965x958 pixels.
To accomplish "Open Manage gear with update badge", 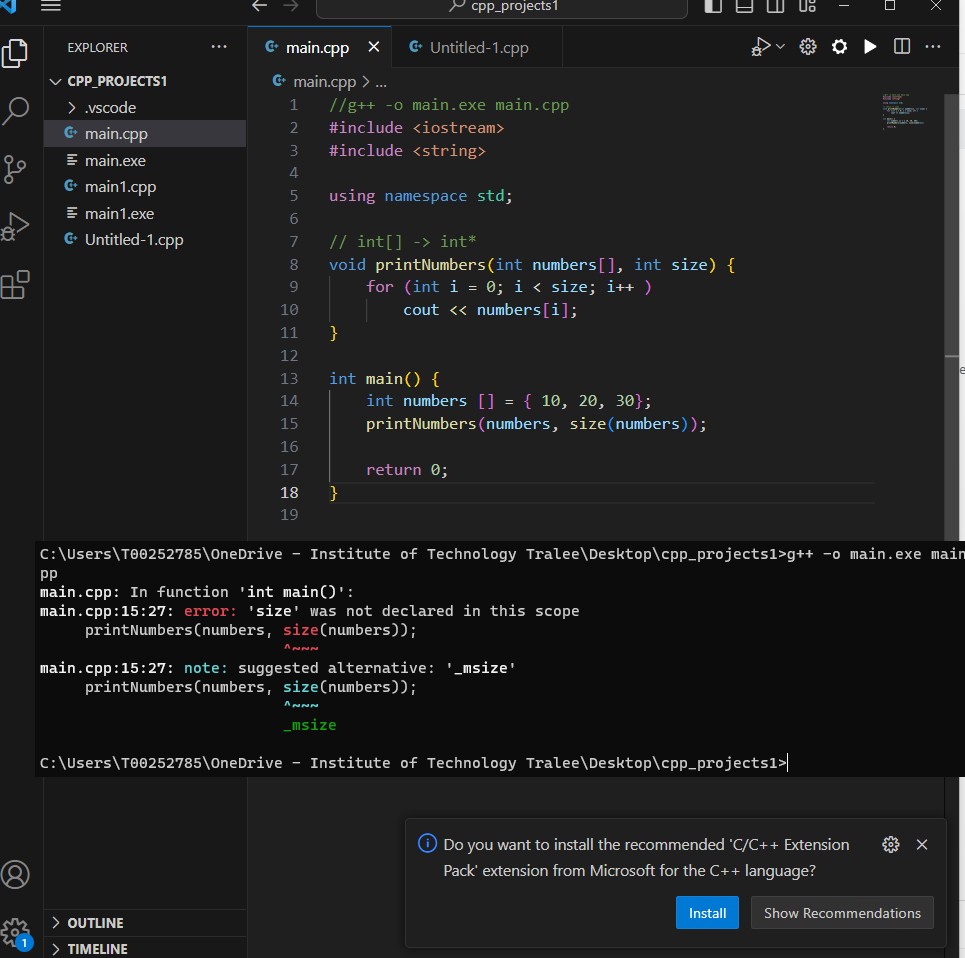I will pyautogui.click(x=15, y=934).
